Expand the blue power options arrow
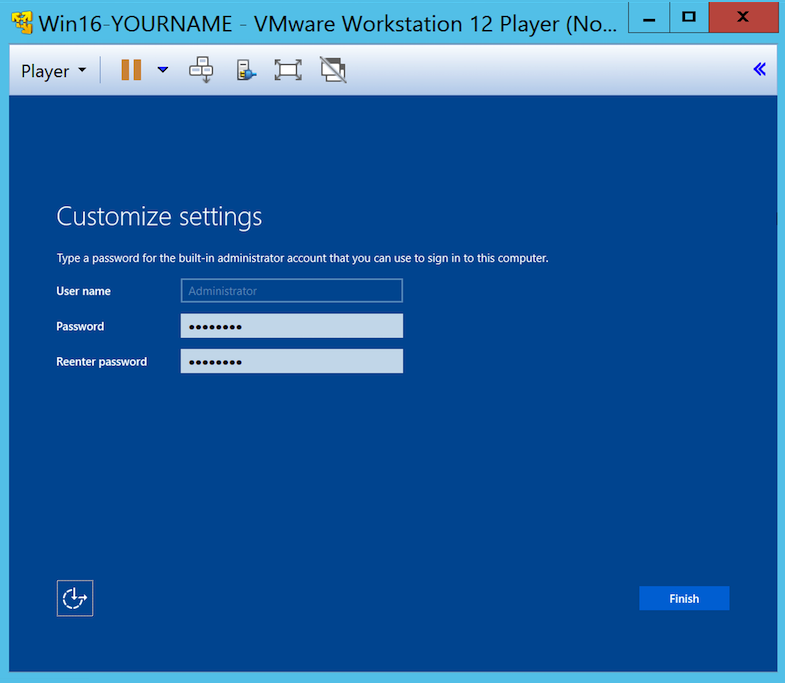This screenshot has height=683, width=785. tap(163, 70)
